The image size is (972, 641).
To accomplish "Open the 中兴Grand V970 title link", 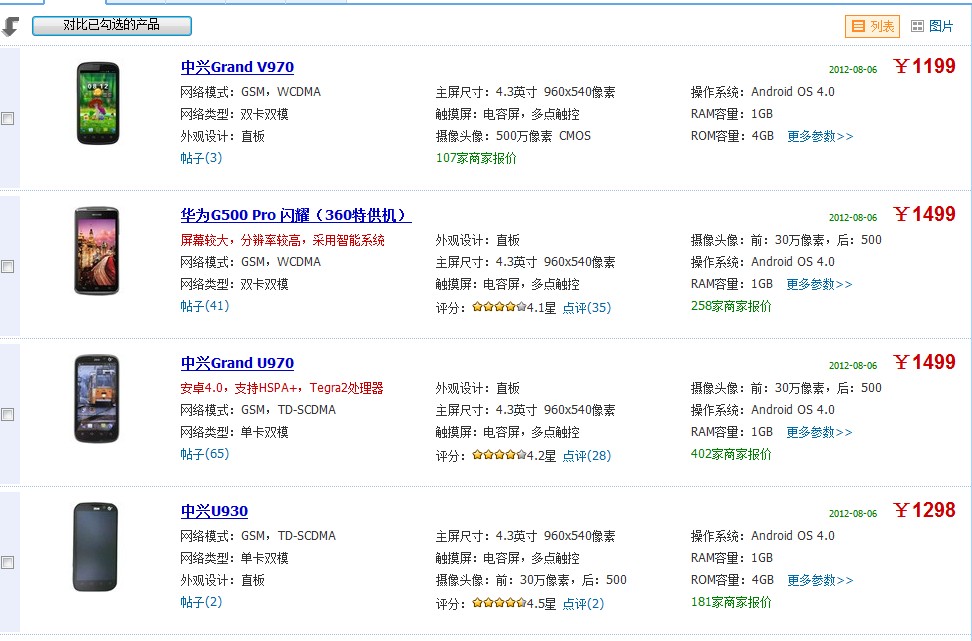I will (237, 67).
